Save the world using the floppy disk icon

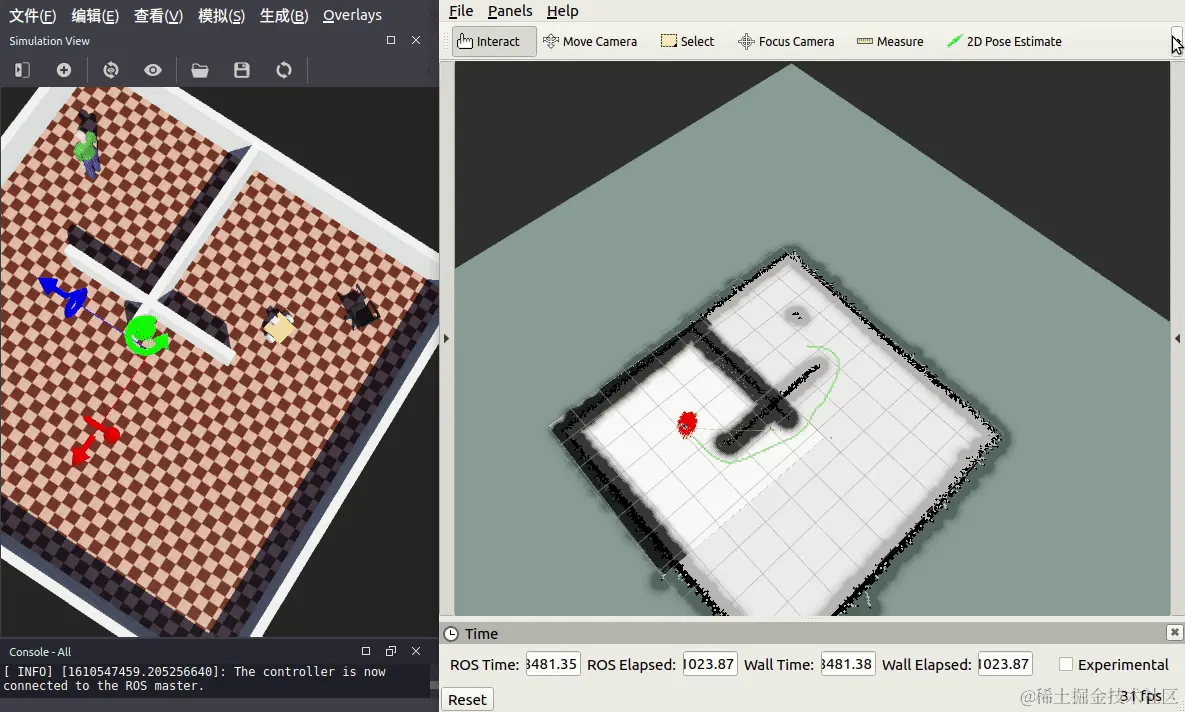(242, 70)
